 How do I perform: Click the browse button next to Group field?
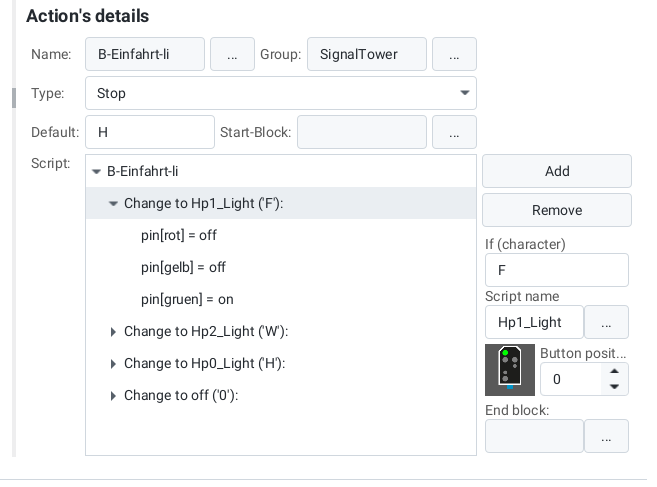pos(454,54)
